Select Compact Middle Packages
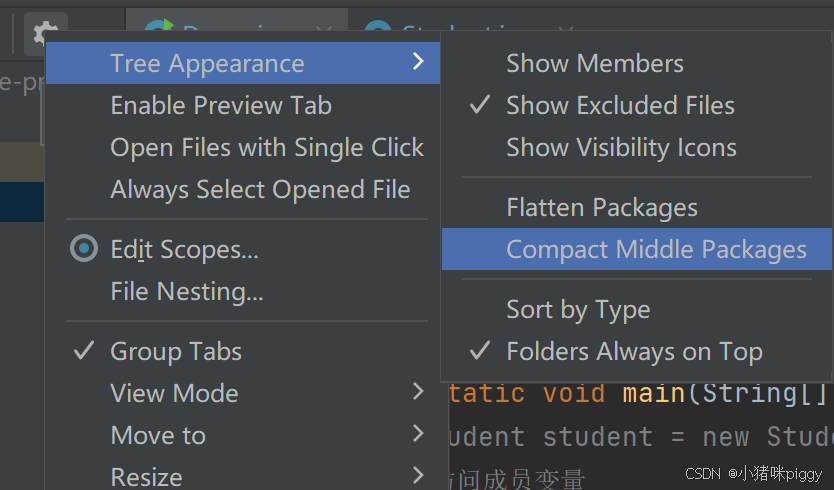The height and width of the screenshot is (490, 834). 636,249
